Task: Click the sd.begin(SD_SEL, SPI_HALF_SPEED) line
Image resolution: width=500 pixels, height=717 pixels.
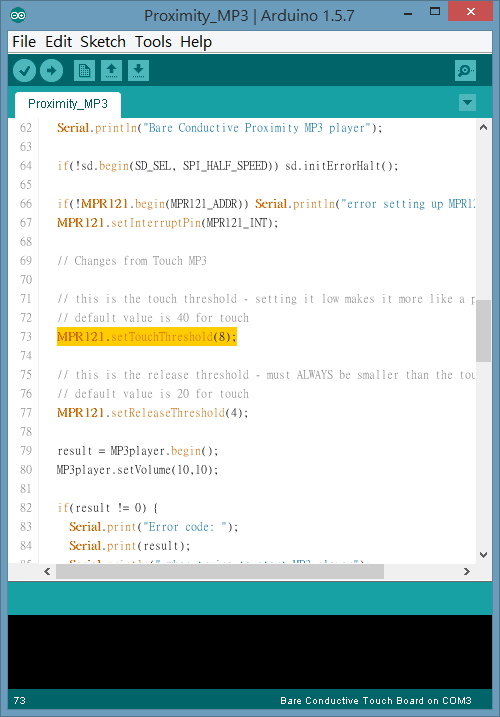Action: [x=228, y=166]
